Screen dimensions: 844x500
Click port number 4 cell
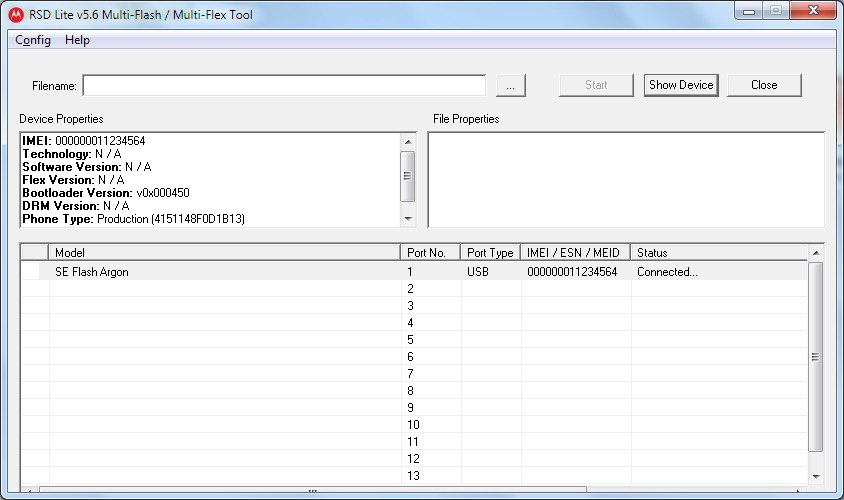pos(430,322)
